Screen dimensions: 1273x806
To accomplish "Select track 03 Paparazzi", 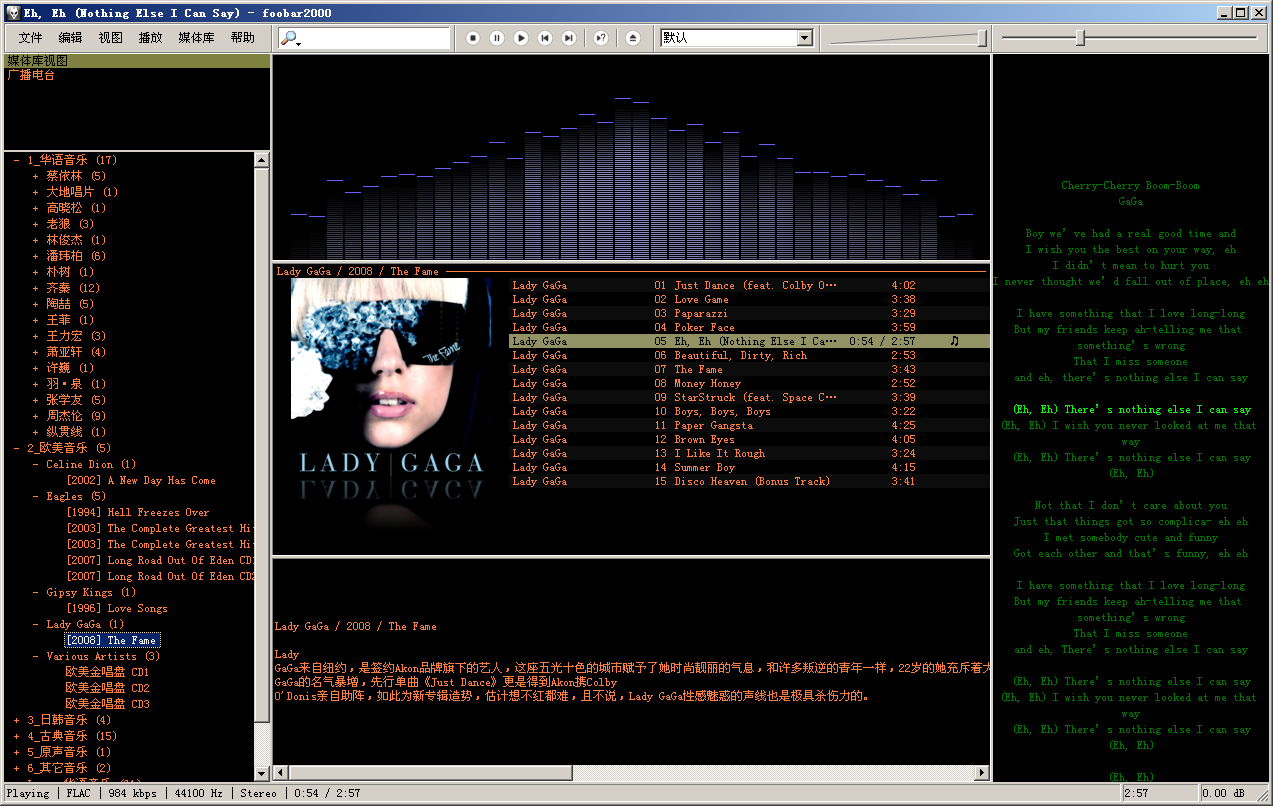I will (x=749, y=313).
